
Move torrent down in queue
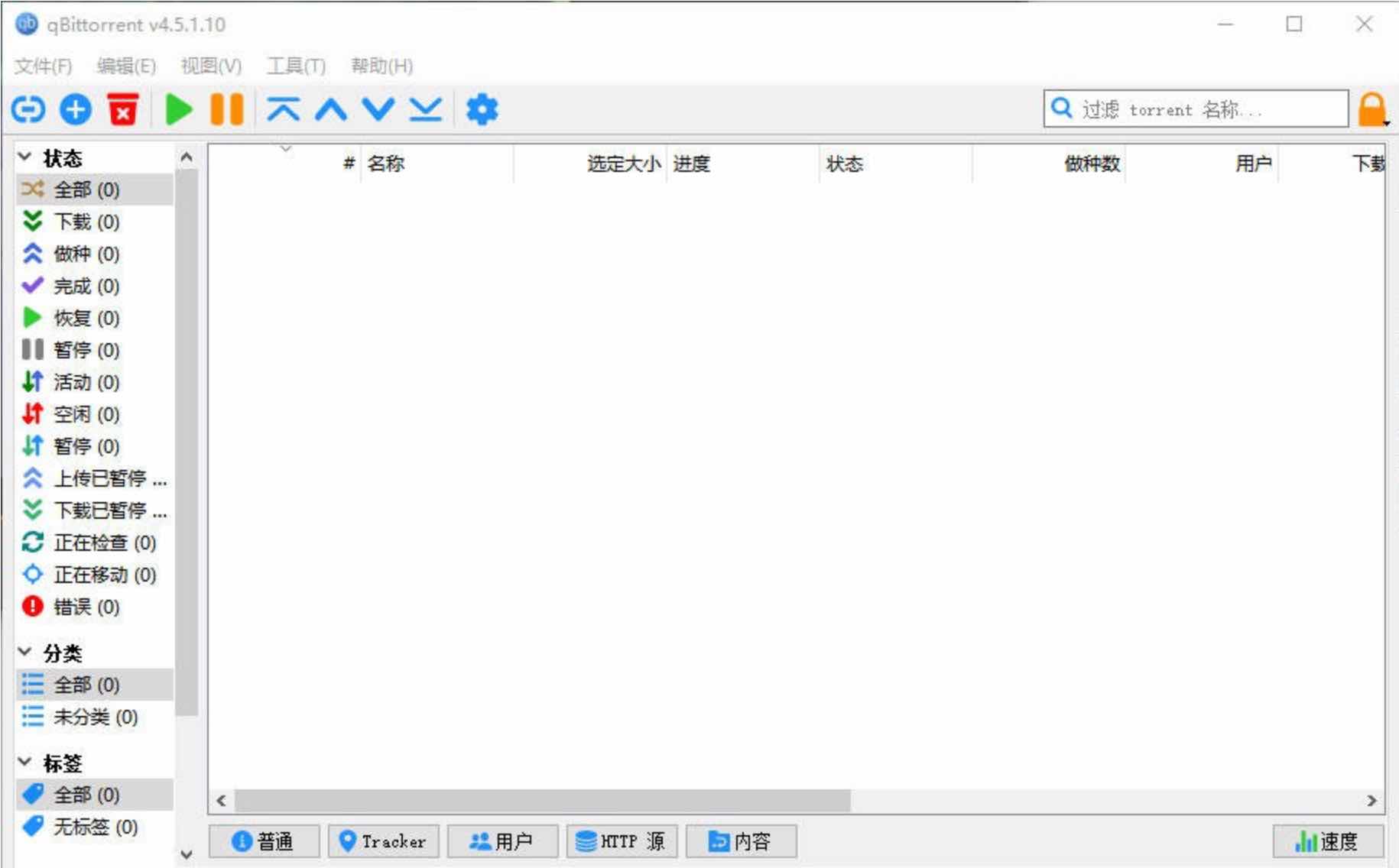(378, 109)
